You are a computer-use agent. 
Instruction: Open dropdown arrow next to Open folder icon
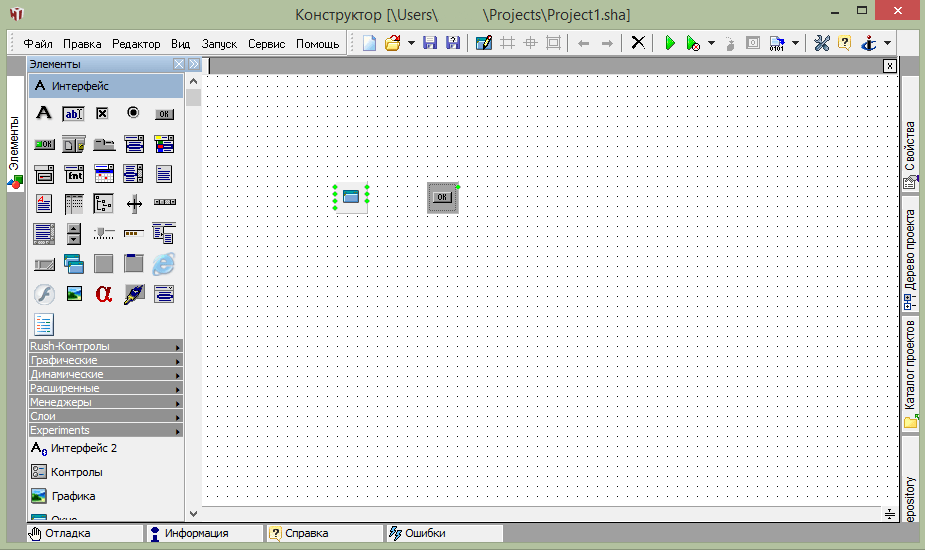tap(410, 44)
